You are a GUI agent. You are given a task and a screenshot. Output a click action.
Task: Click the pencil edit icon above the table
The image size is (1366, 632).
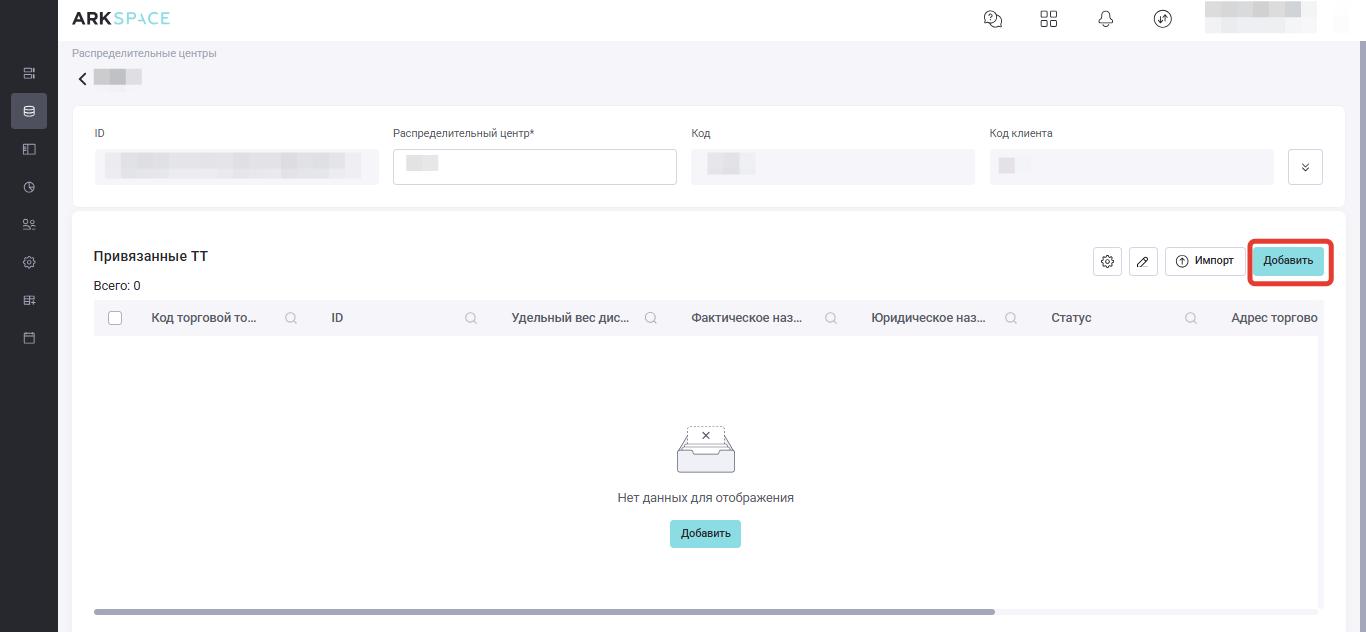tap(1143, 261)
